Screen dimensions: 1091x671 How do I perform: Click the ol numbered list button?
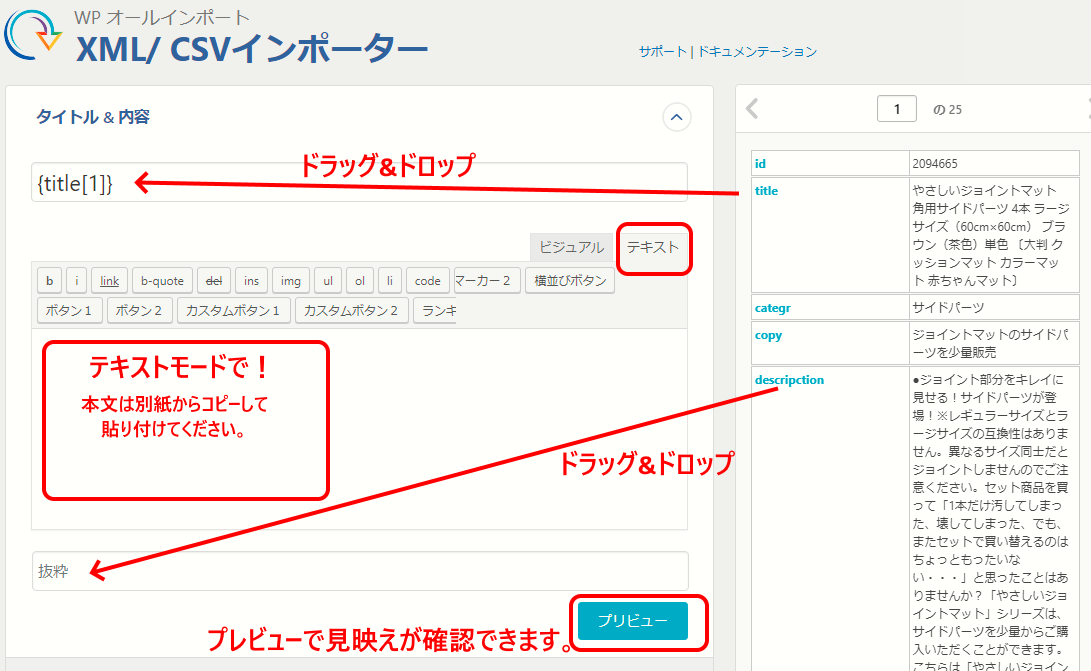pyautogui.click(x=359, y=281)
